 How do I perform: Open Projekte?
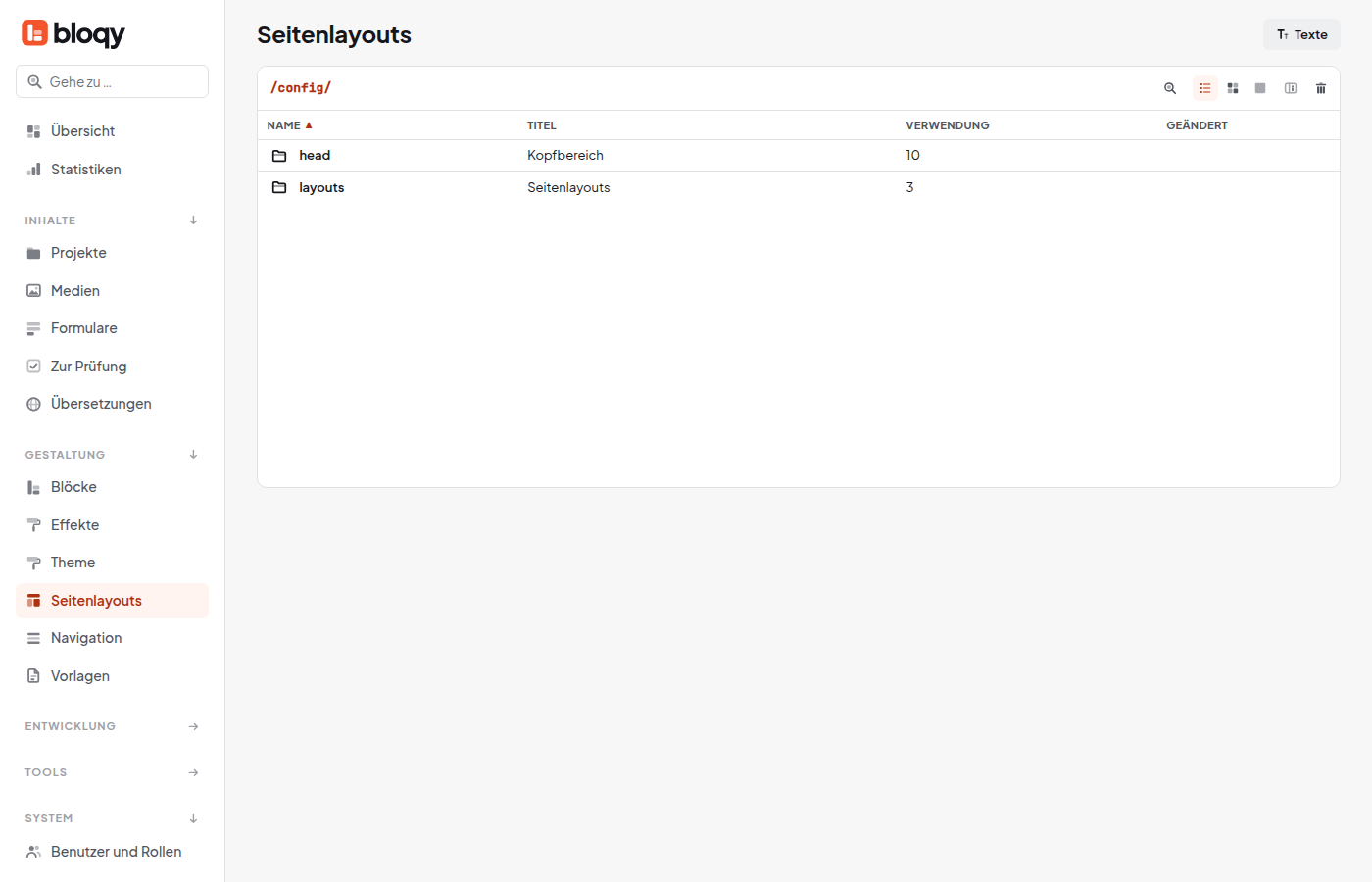(x=112, y=253)
